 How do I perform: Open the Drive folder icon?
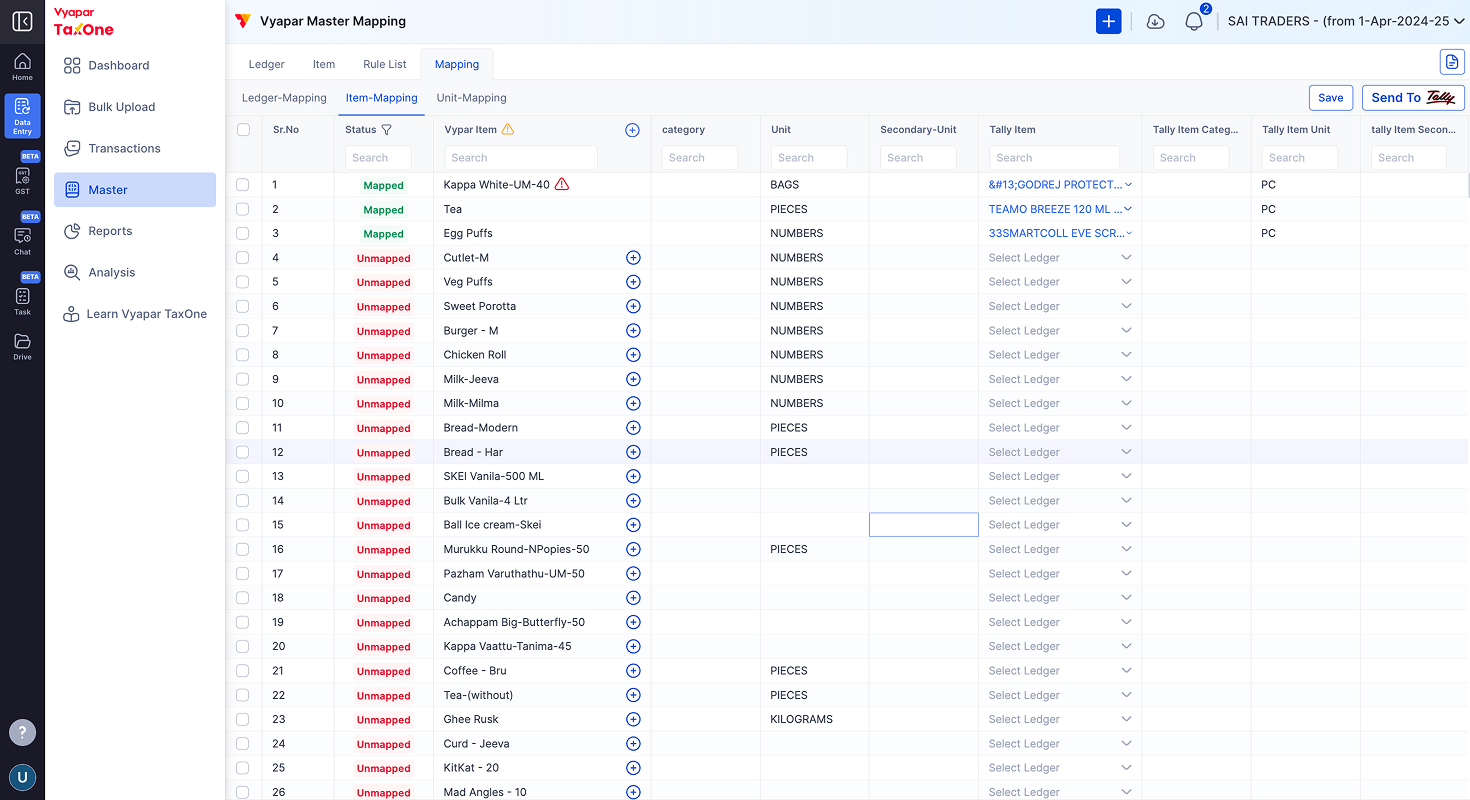click(22, 346)
